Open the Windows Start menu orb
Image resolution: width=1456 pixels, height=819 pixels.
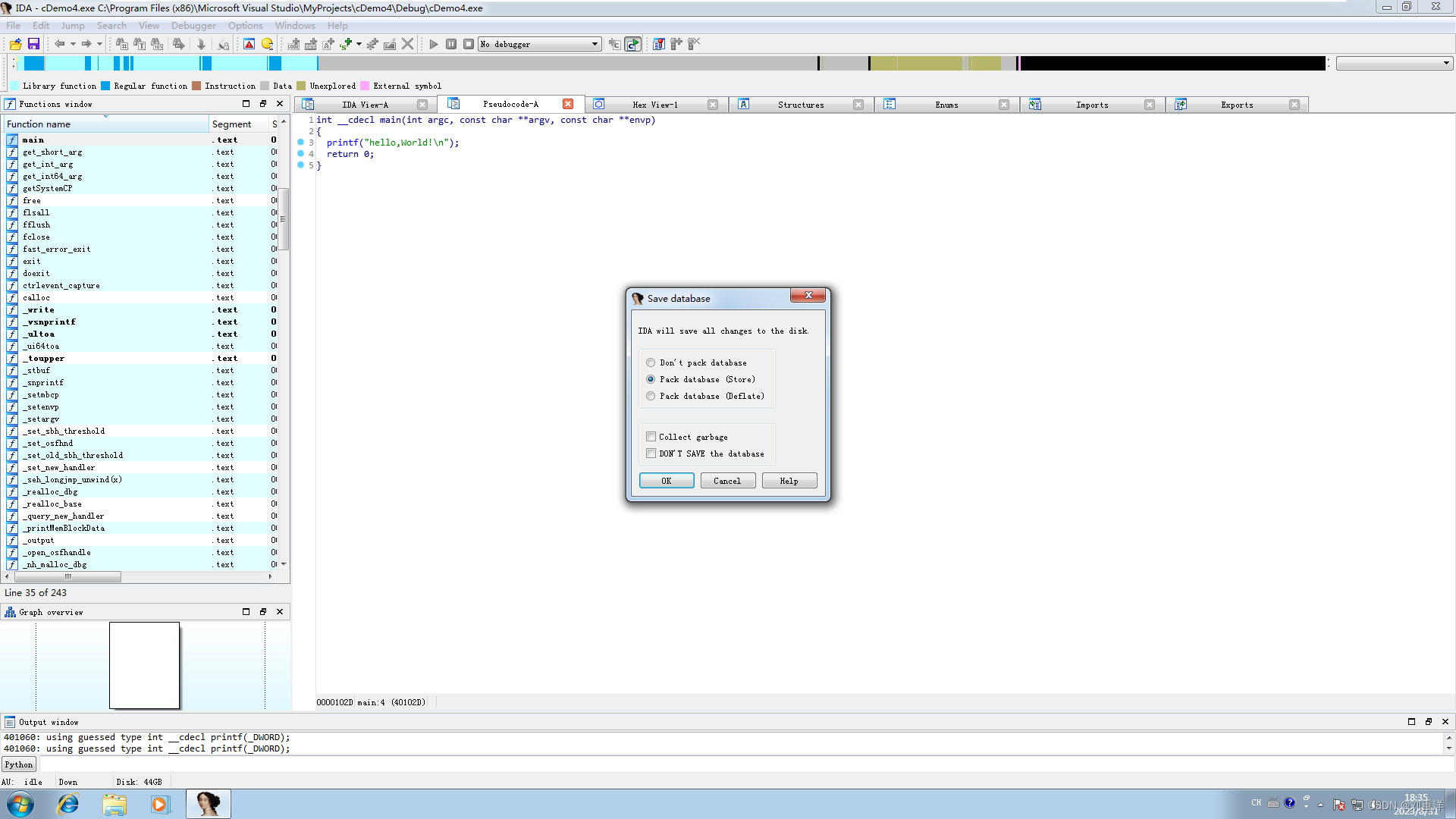pyautogui.click(x=20, y=804)
